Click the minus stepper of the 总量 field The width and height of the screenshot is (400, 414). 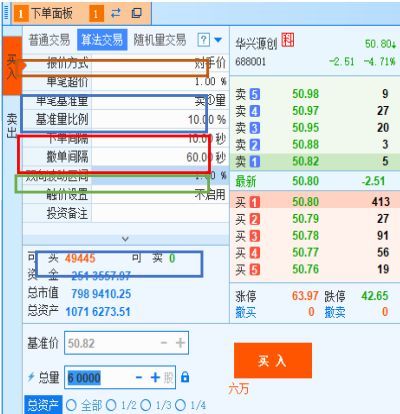click(139, 378)
